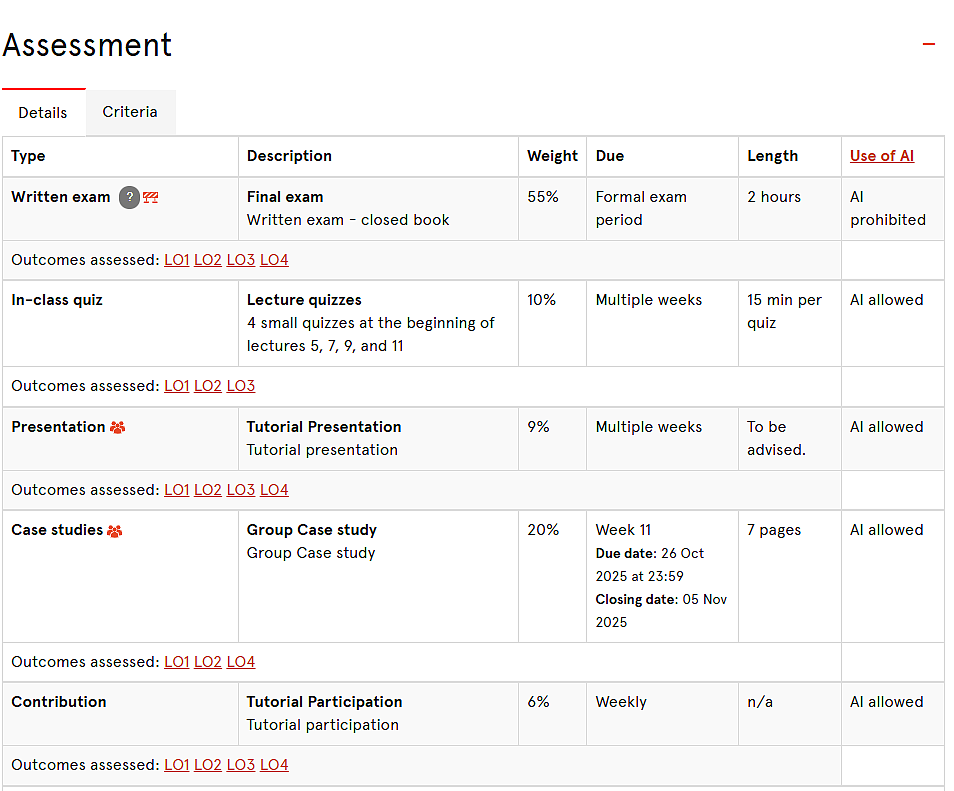Open LO2 link under the Case studies row
The height and width of the screenshot is (791, 954).
(x=207, y=661)
